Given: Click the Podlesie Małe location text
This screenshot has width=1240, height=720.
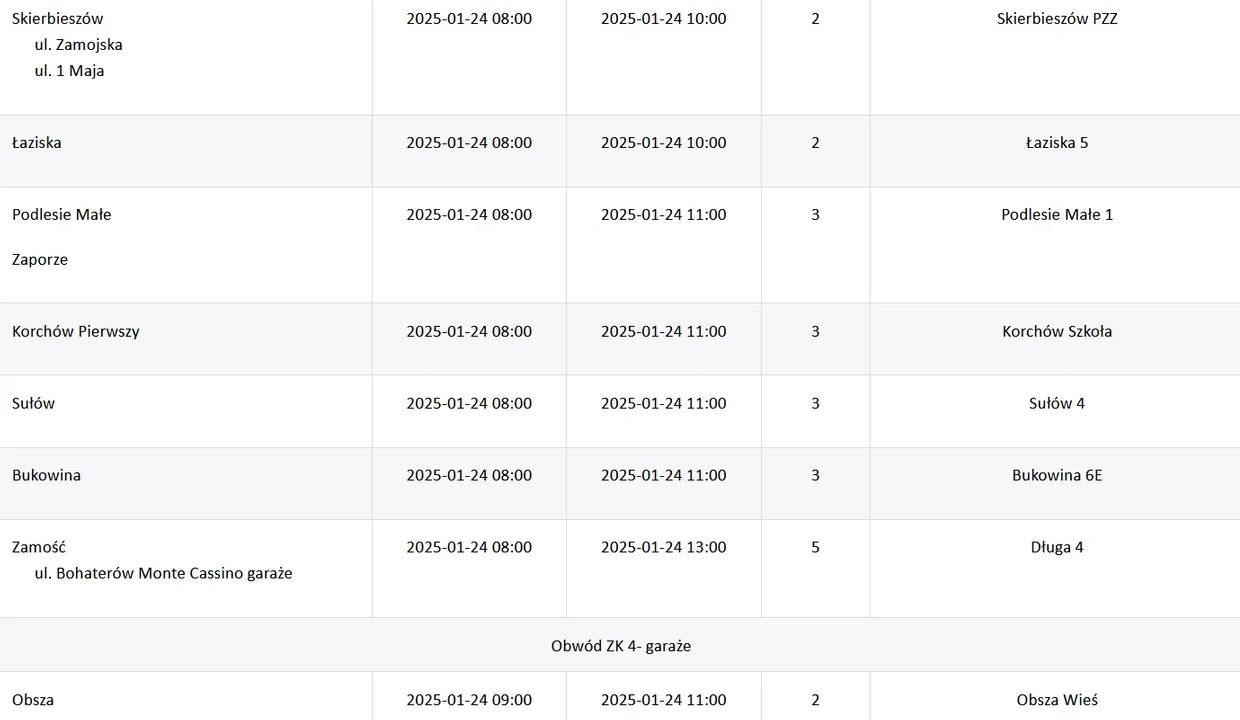Looking at the screenshot, I should pos(62,215).
